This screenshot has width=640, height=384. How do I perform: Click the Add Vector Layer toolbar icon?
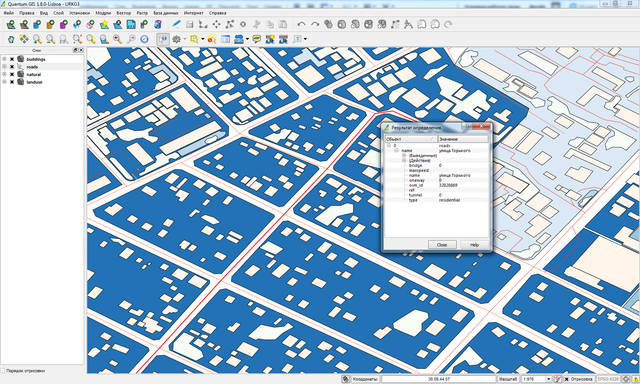pos(11,24)
